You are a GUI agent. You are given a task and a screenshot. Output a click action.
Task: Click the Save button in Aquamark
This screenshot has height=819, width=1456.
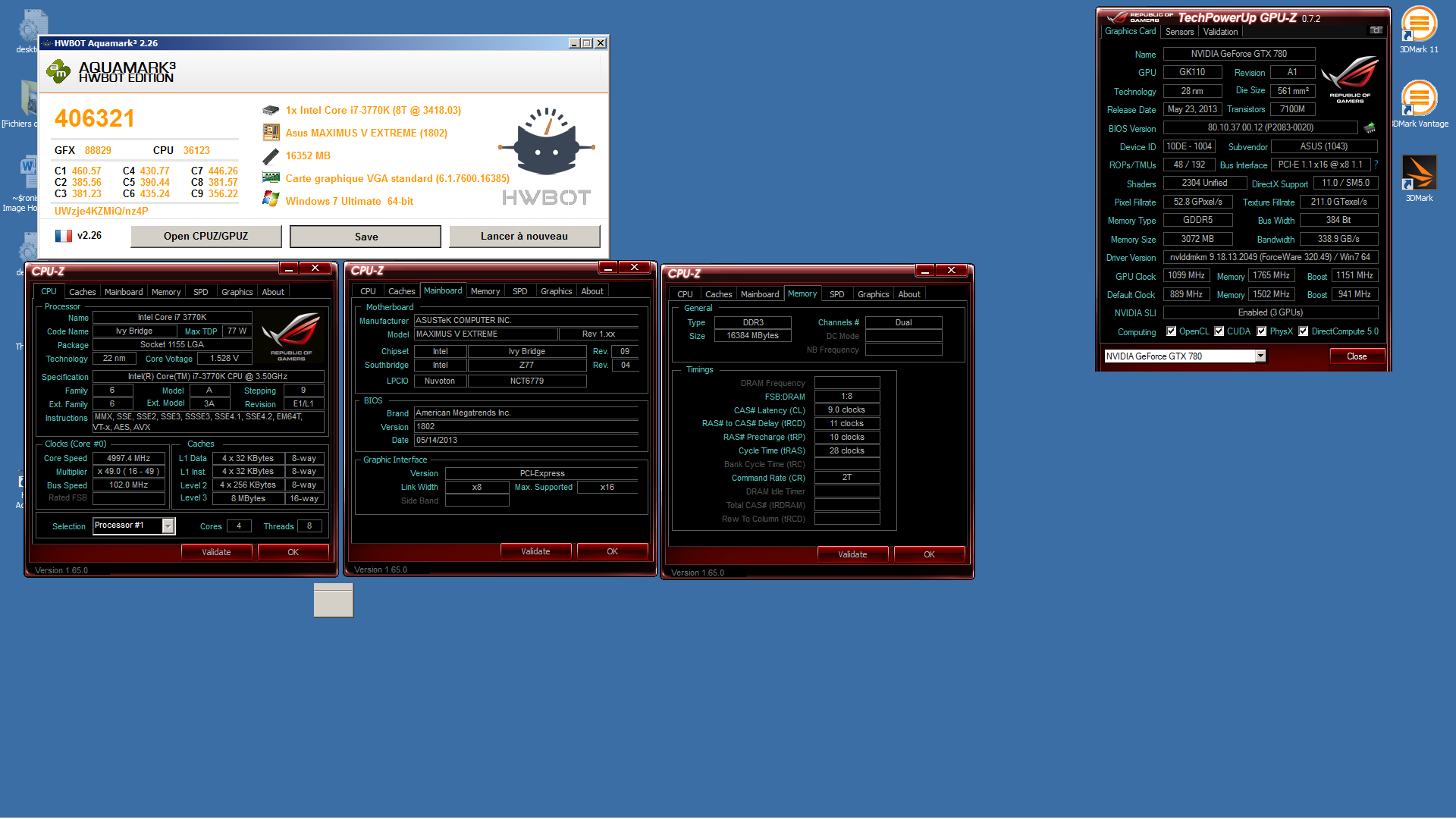pyautogui.click(x=366, y=237)
